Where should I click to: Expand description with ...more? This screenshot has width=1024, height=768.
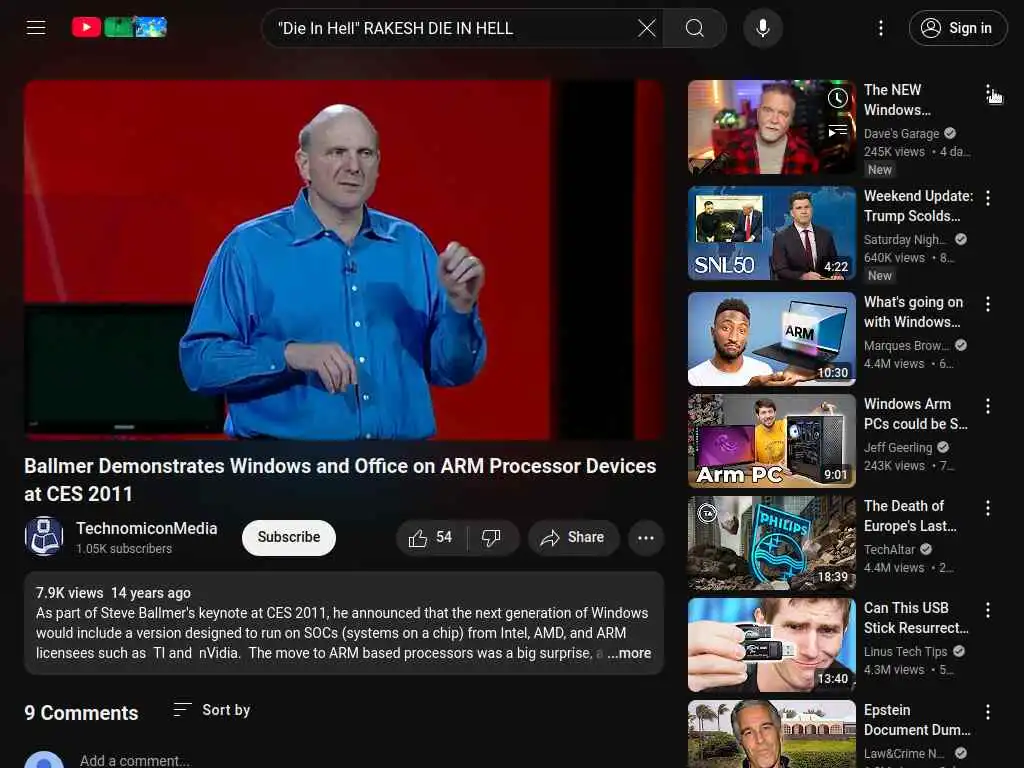click(630, 653)
